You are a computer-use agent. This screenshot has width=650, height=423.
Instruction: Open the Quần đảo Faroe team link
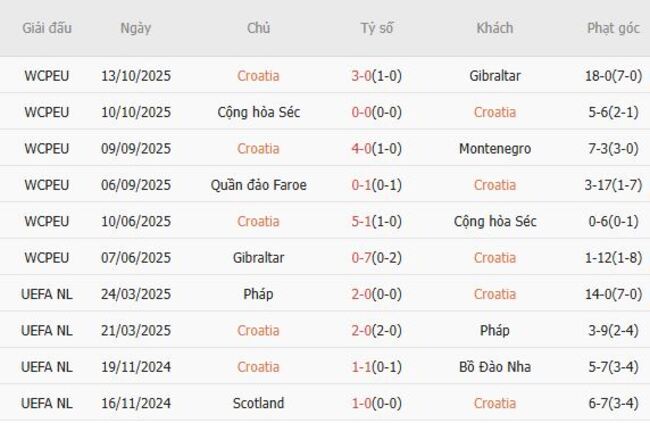258,185
